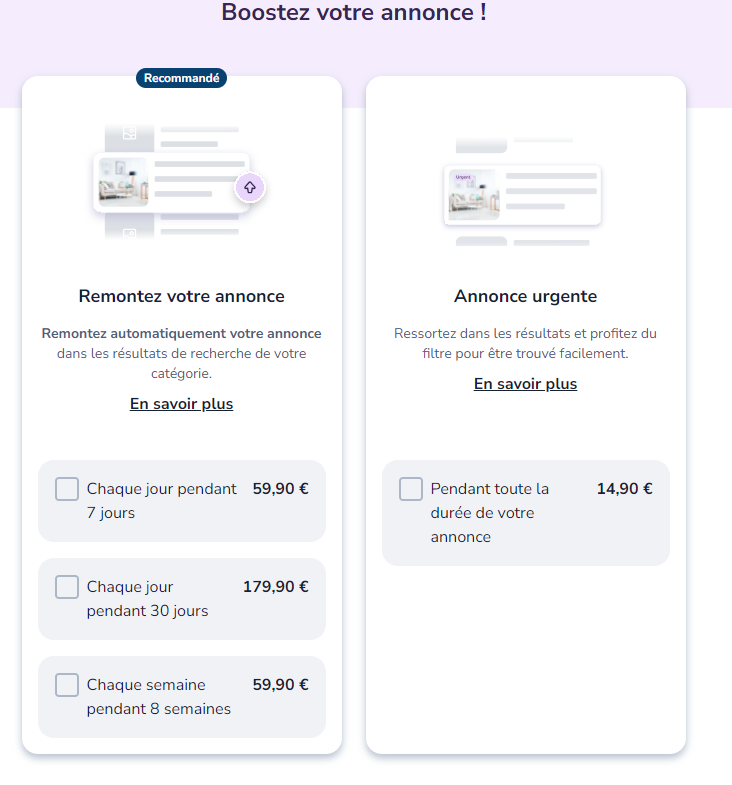Open 'En savoir plus' under Annonce urgente
This screenshot has height=785, width=732.
click(525, 384)
